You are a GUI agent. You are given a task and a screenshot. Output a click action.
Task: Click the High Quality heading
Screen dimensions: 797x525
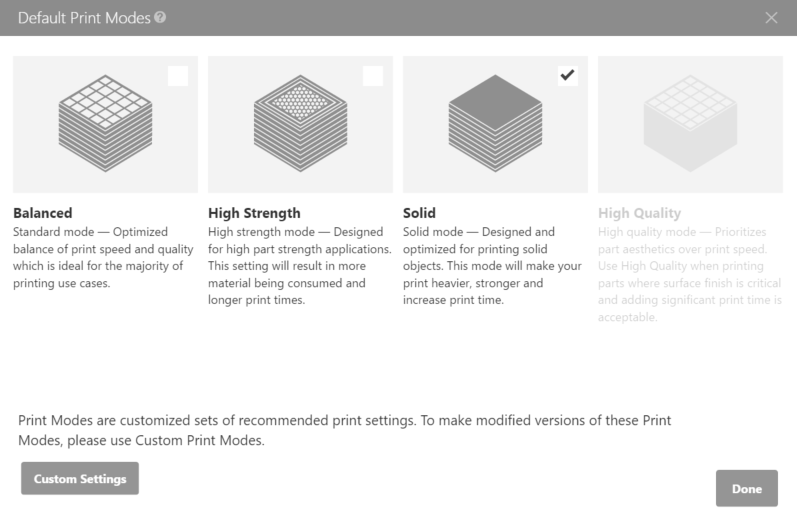click(639, 213)
